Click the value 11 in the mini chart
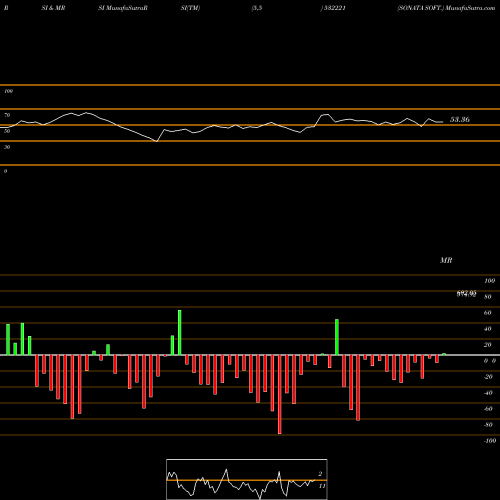 click(322, 486)
